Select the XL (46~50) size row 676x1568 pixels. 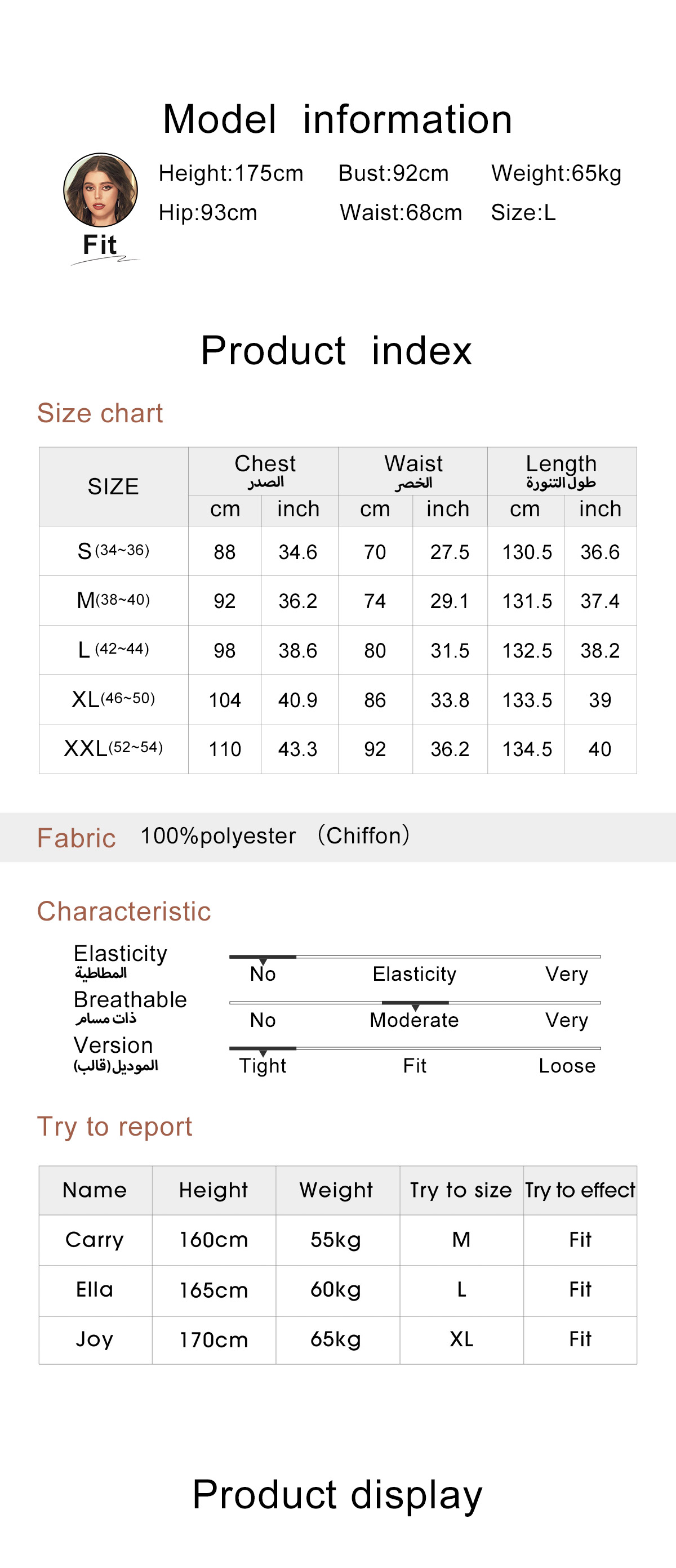click(x=113, y=699)
